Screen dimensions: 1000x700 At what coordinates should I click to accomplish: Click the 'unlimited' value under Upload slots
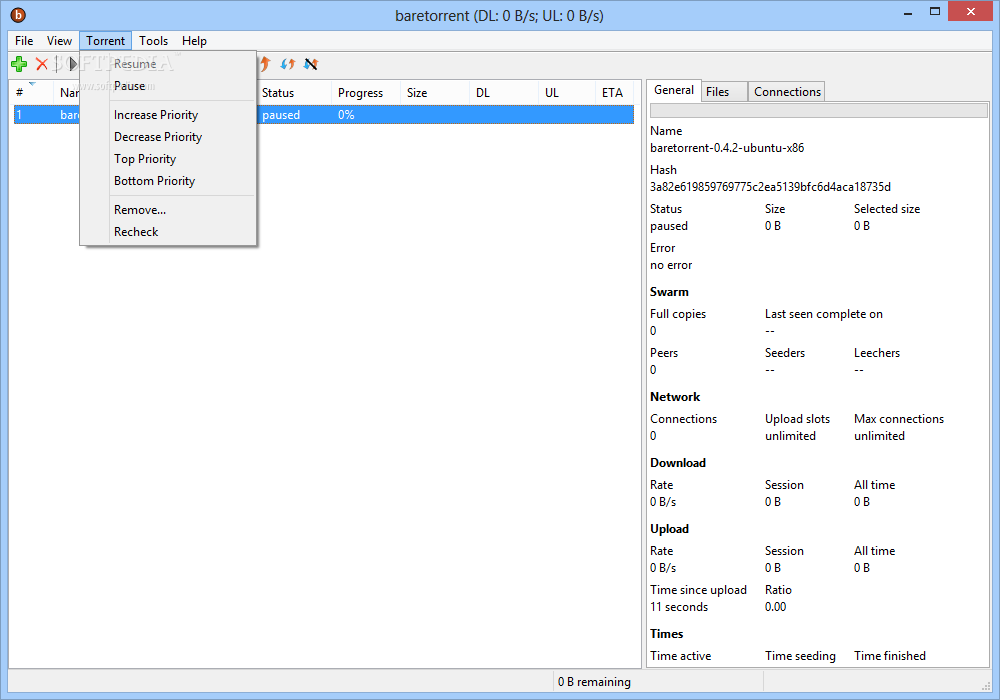pos(790,436)
